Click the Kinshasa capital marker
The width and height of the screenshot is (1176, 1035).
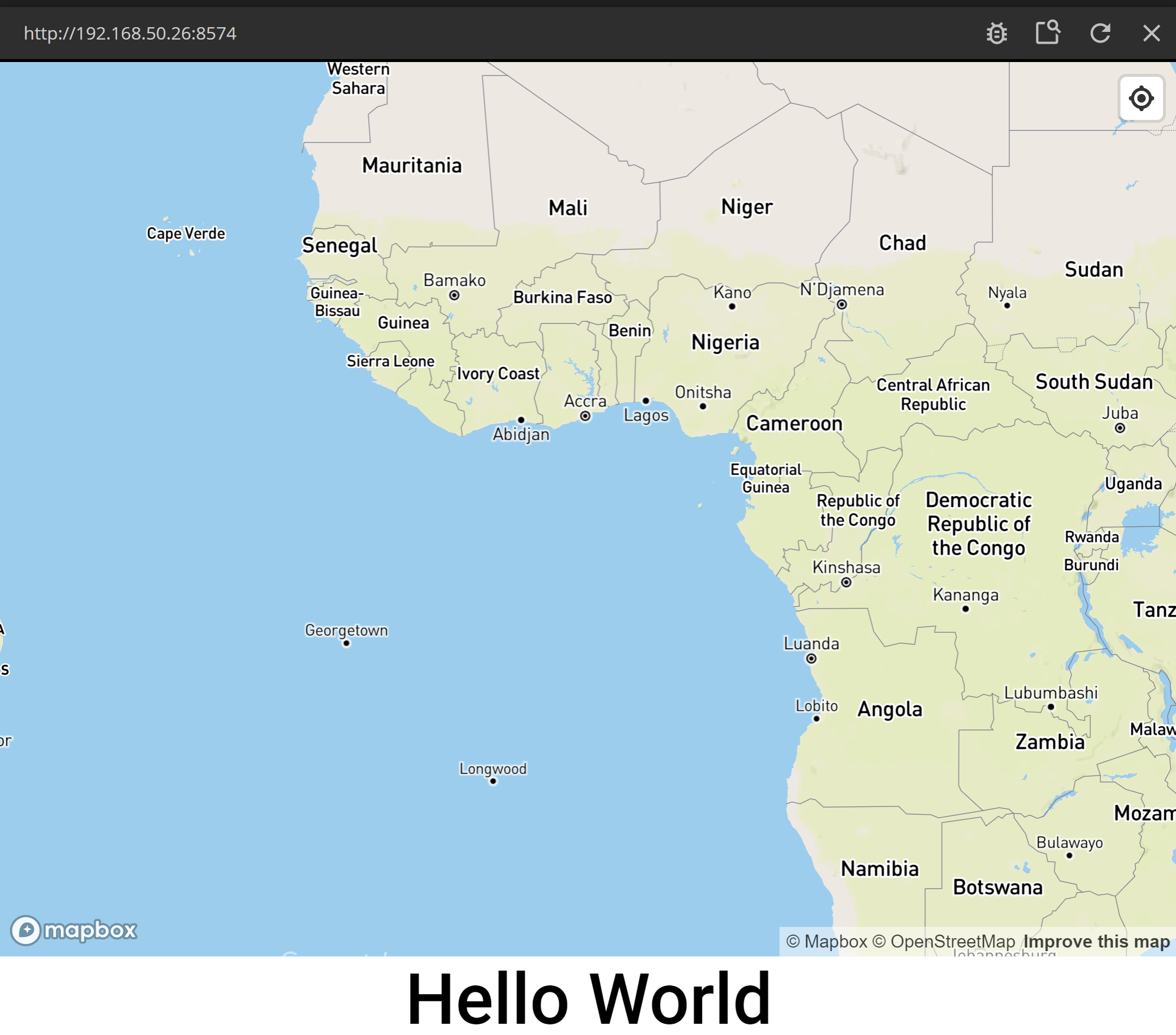(x=846, y=582)
